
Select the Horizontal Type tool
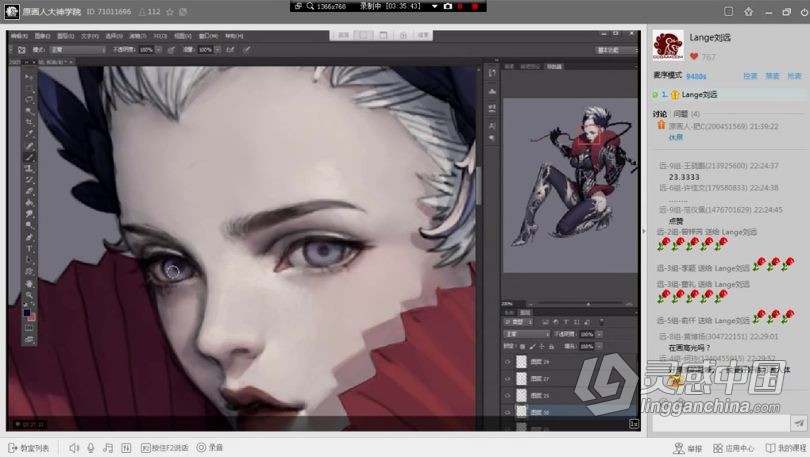(29, 248)
